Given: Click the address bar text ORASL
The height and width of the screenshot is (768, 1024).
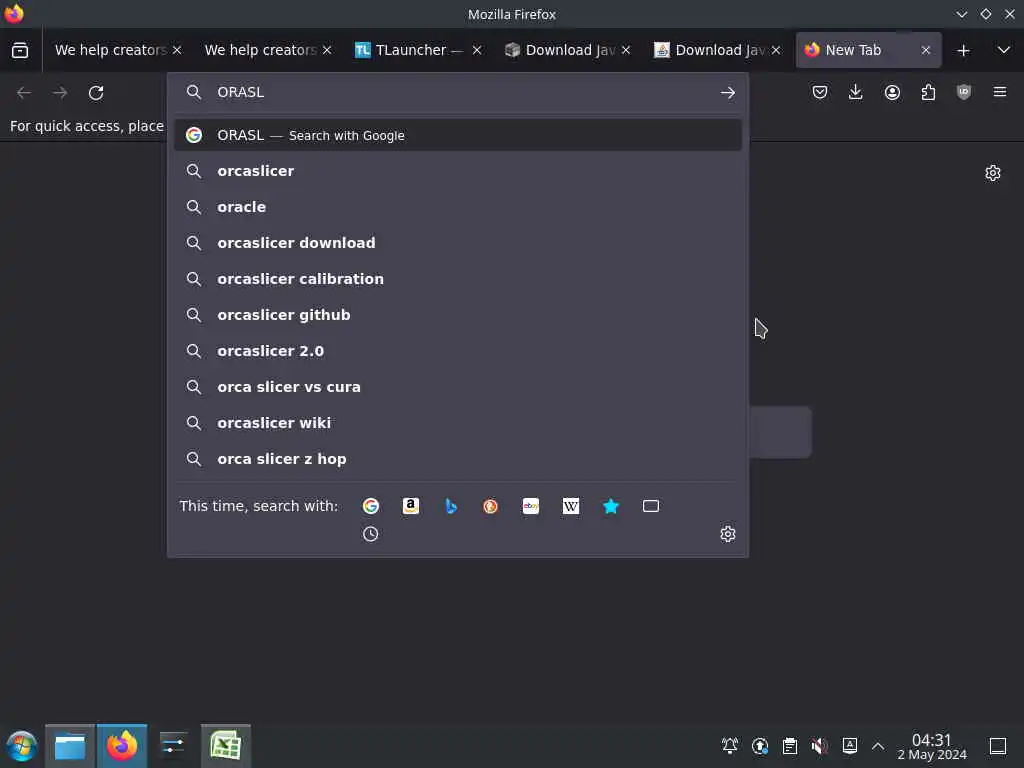Looking at the screenshot, I should tap(240, 92).
